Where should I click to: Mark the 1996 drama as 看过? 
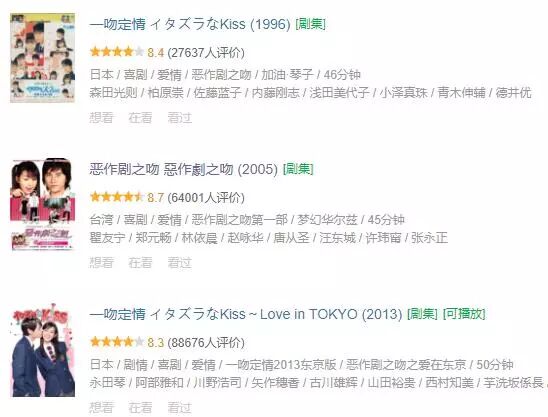(180, 117)
